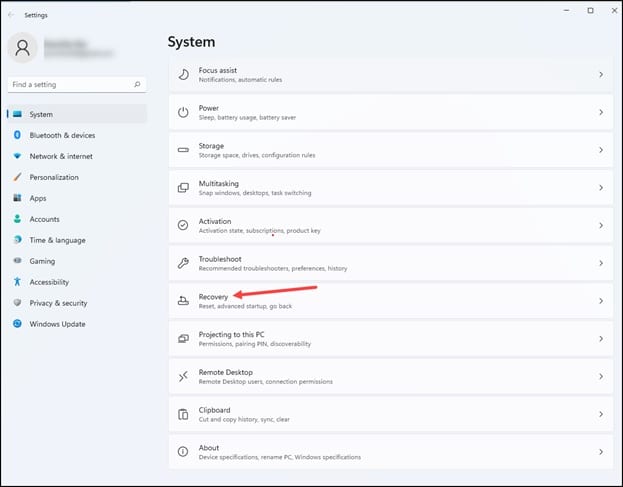
Task: Select Bluetooth & devices in sidebar
Action: (x=62, y=135)
